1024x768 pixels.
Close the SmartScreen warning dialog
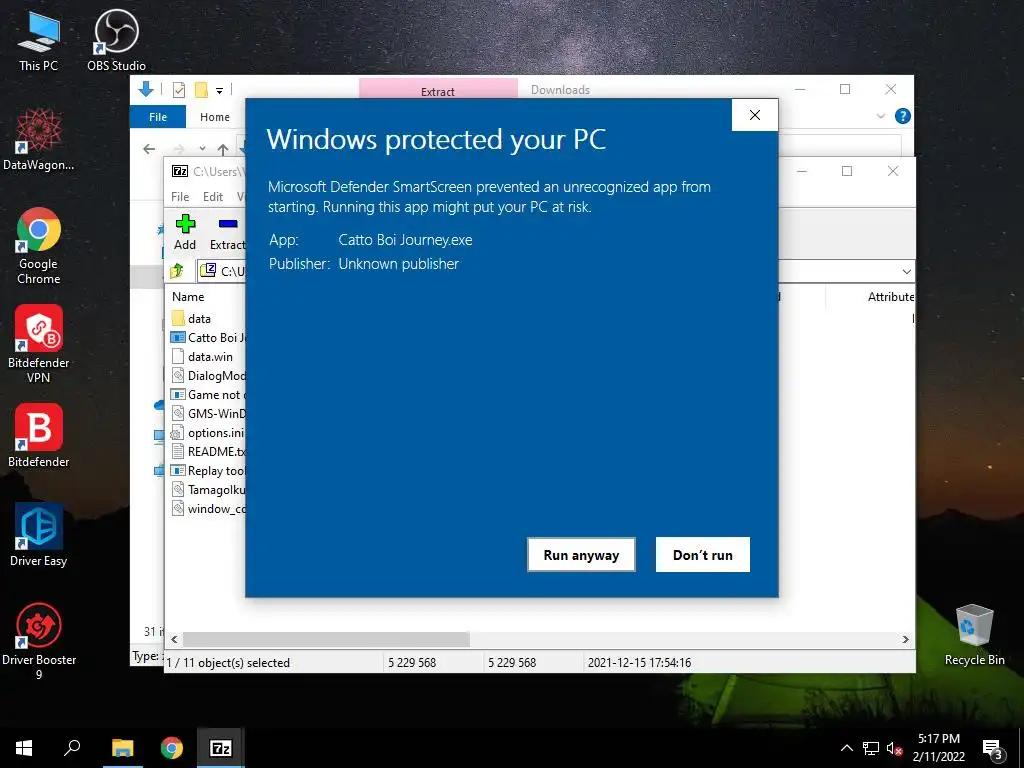coord(755,115)
